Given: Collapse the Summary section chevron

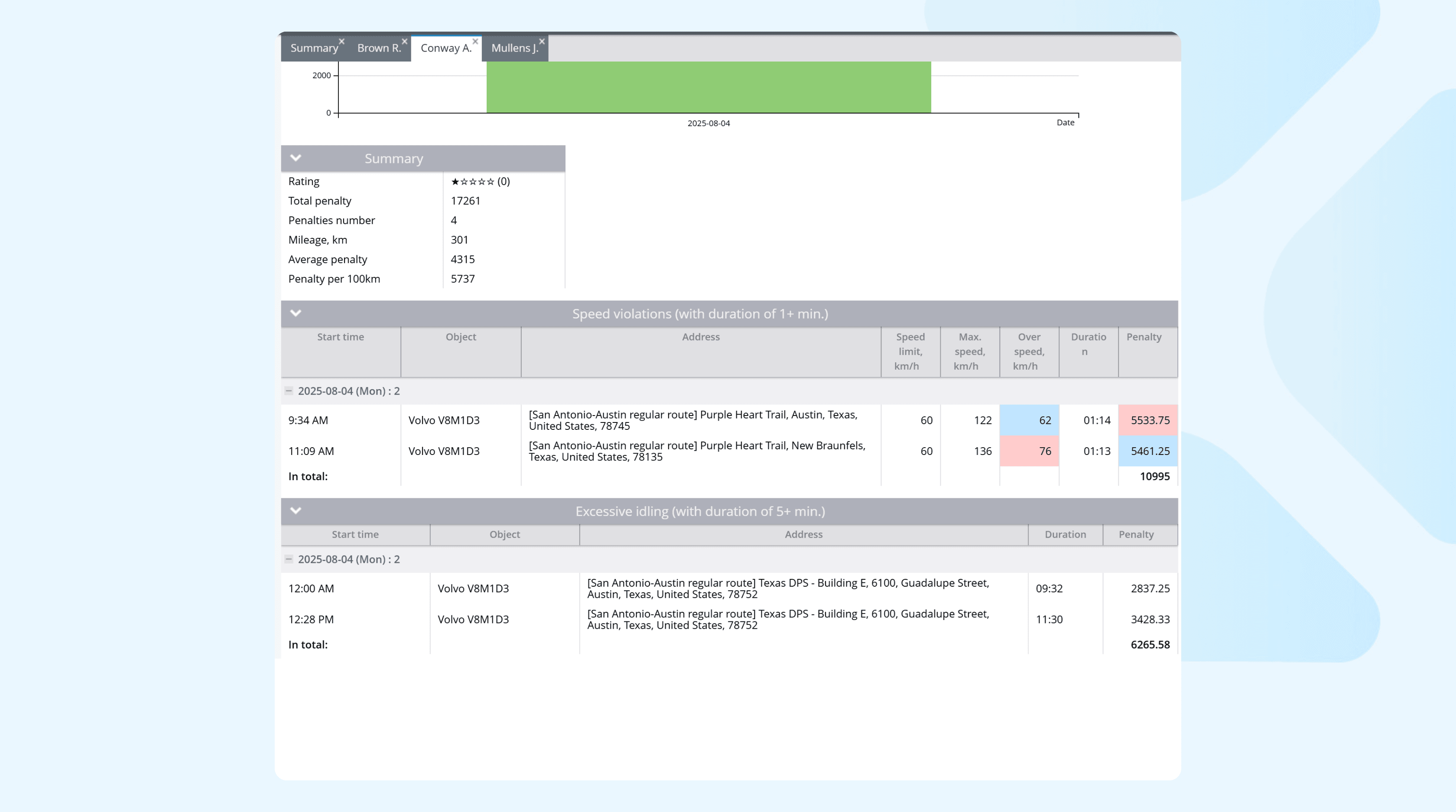Looking at the screenshot, I should [296, 158].
